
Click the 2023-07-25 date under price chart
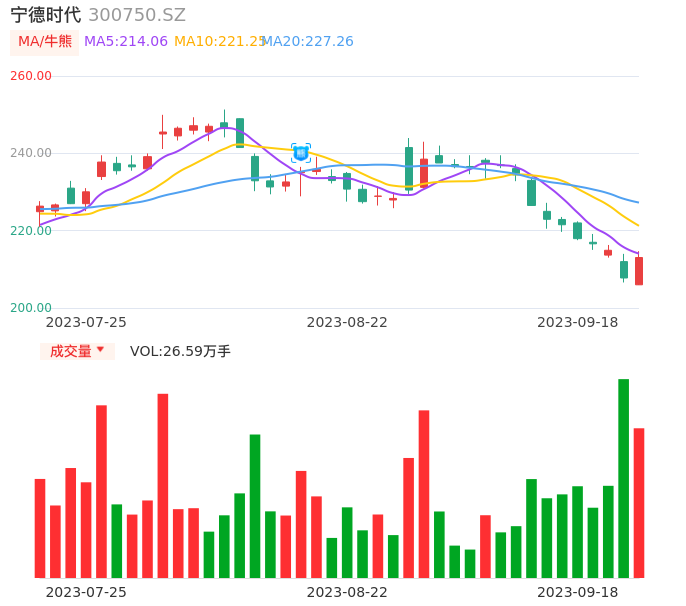pyautogui.click(x=86, y=322)
